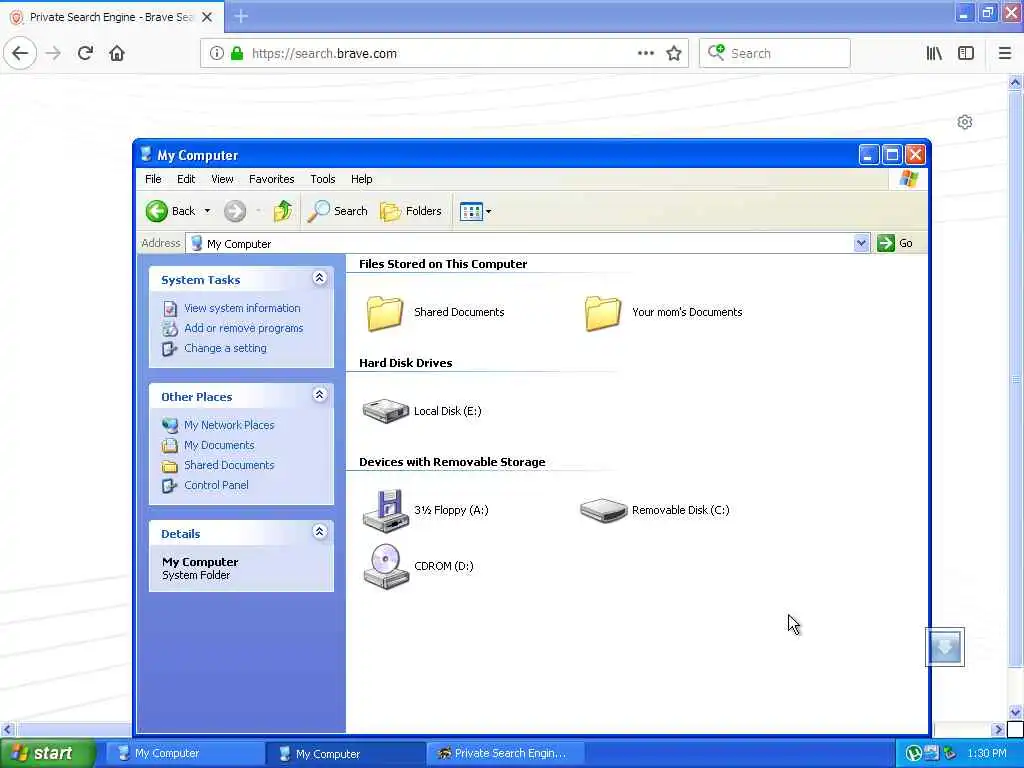Click the green Back button

pyautogui.click(x=170, y=211)
